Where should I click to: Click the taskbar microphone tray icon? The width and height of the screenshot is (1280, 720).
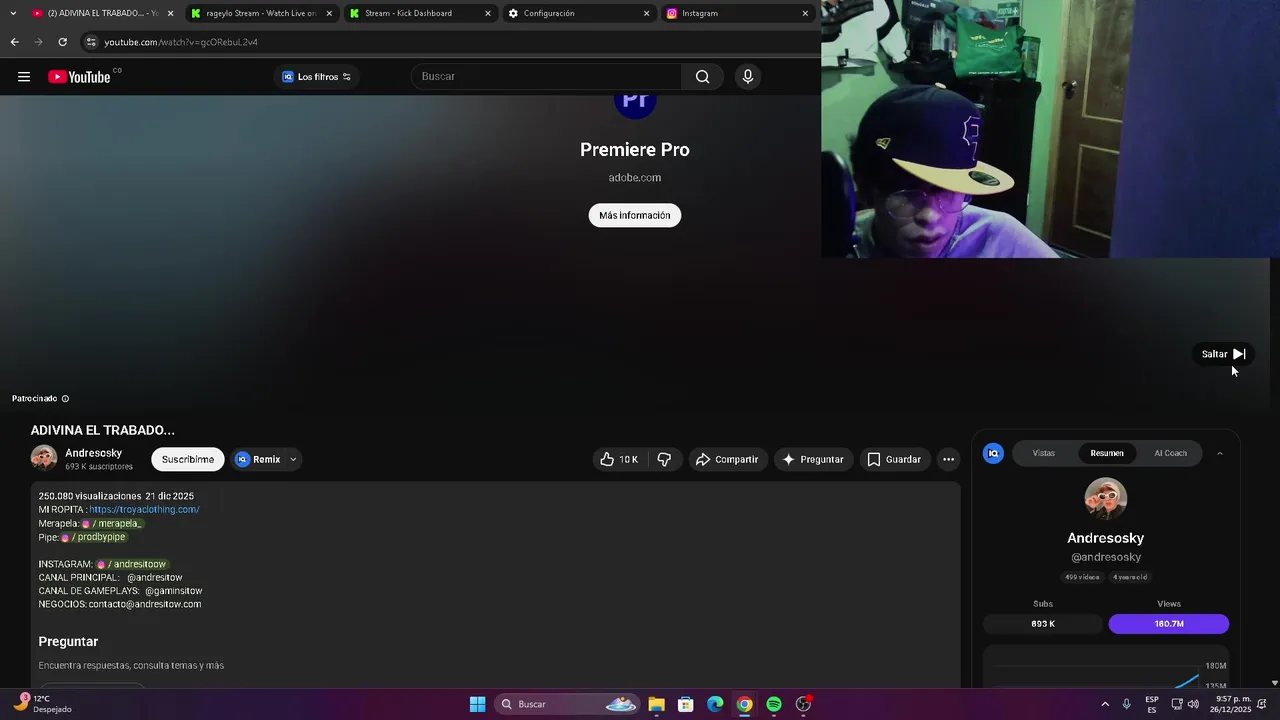(x=1127, y=704)
